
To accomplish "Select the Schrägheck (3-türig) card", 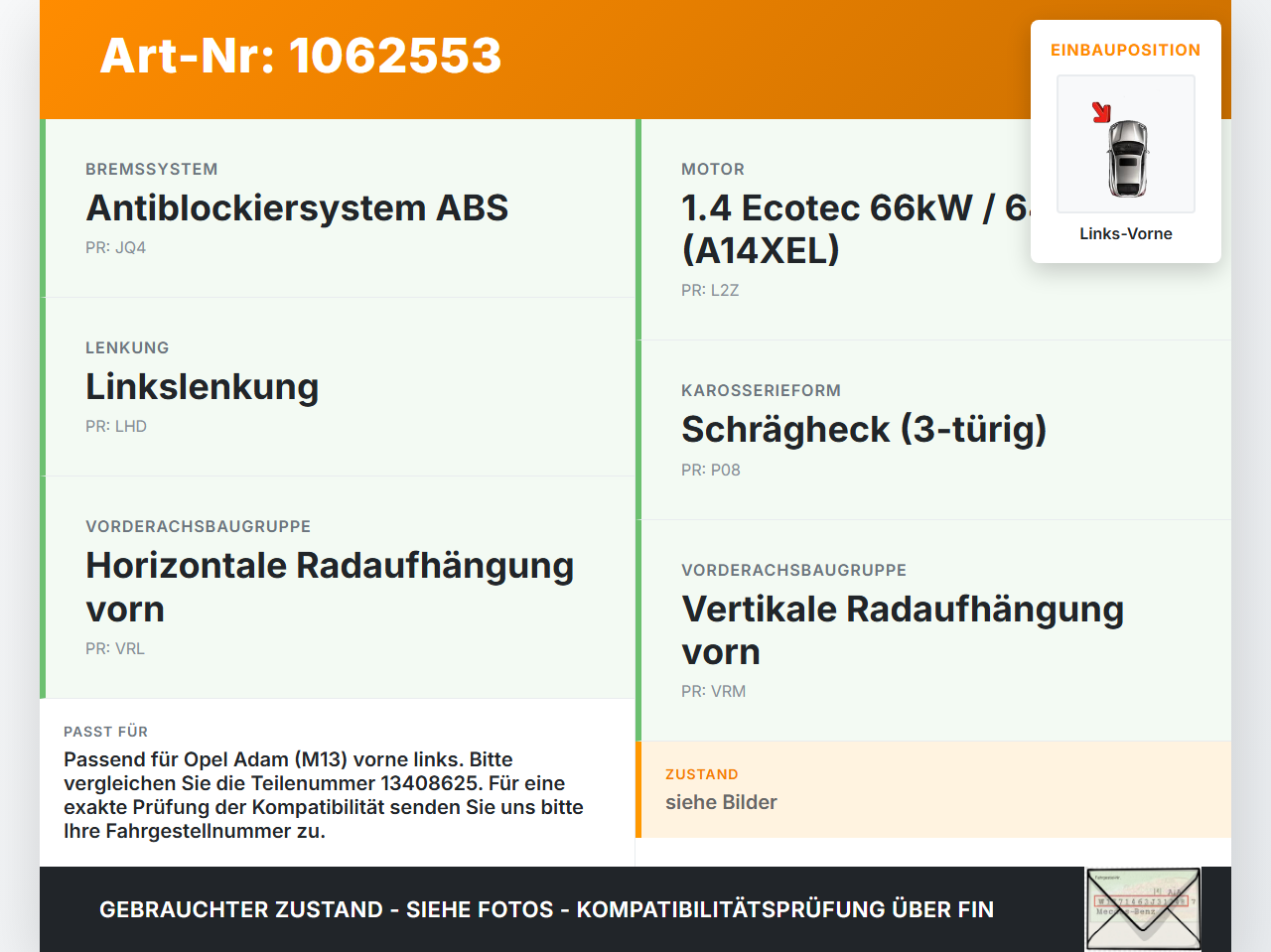I will tap(933, 430).
